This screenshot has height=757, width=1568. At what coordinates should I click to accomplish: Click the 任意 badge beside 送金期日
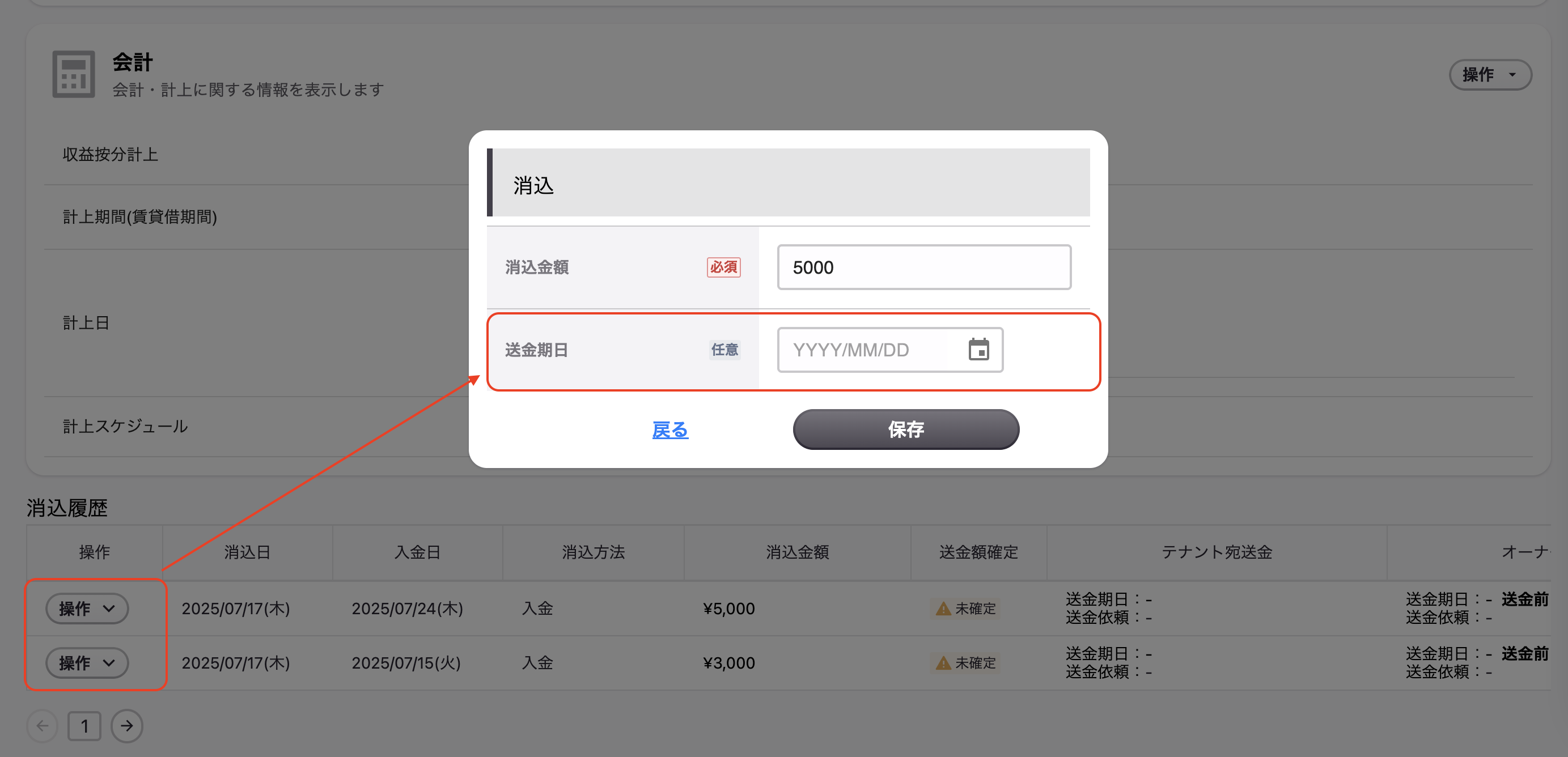(724, 350)
